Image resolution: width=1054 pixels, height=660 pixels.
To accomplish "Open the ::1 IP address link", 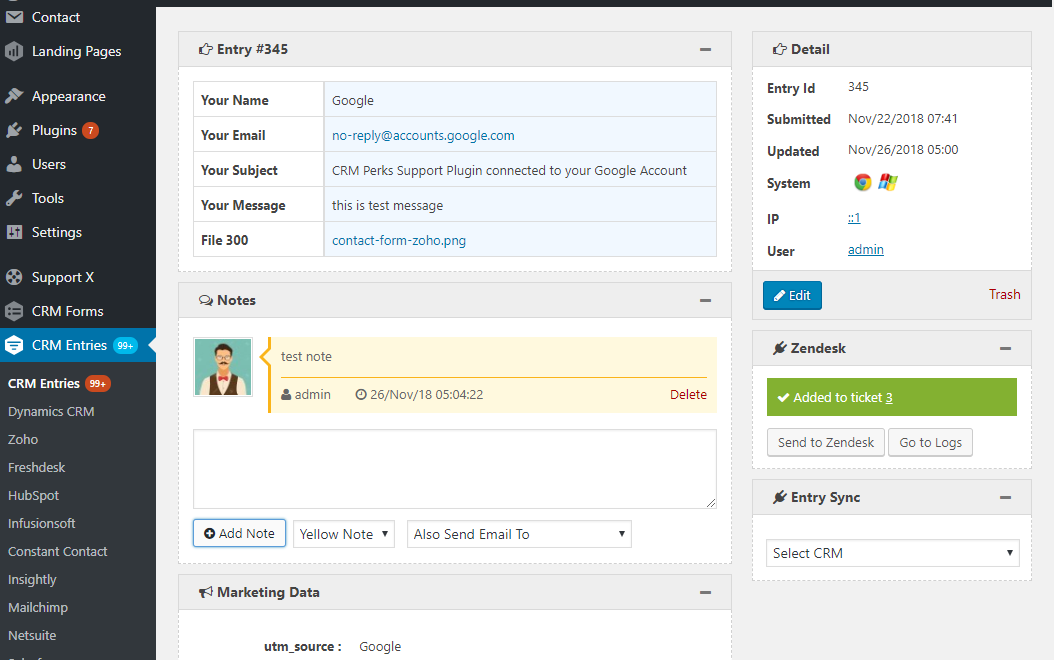I will [x=854, y=218].
